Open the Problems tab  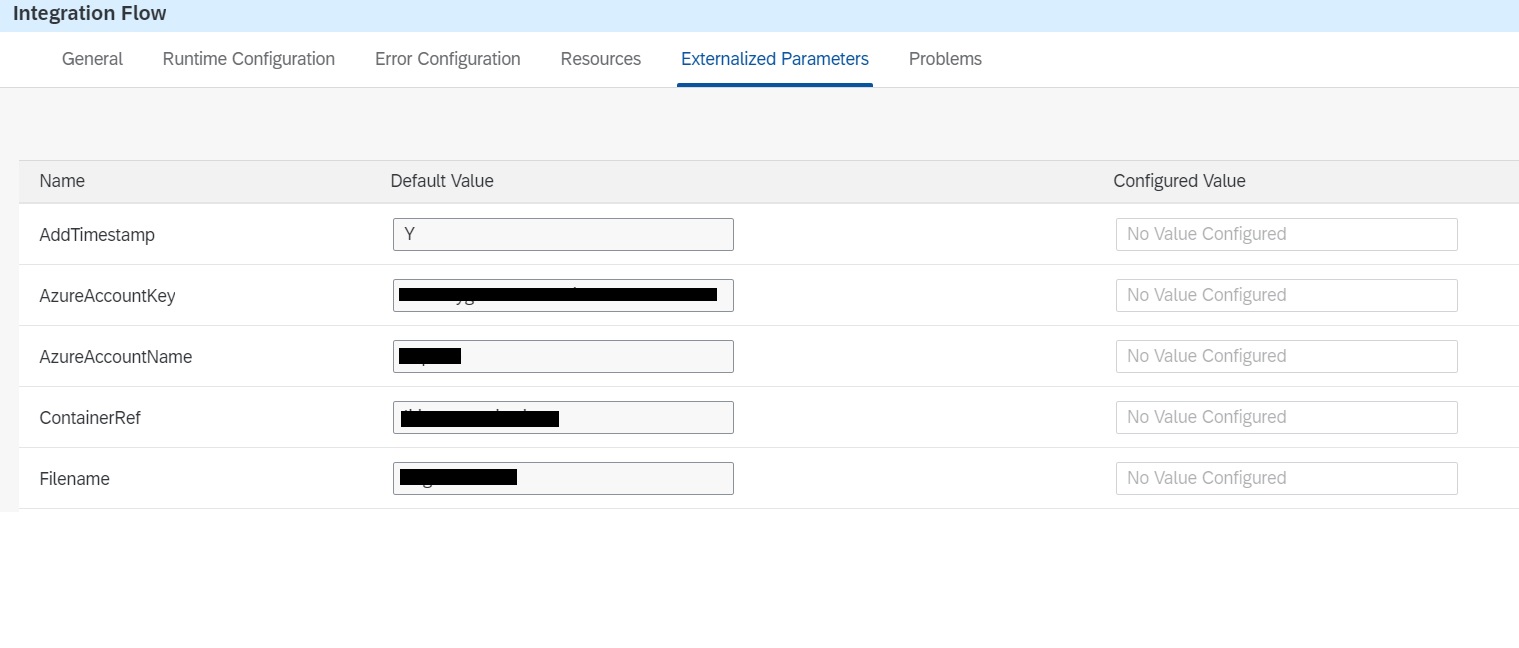coord(944,59)
